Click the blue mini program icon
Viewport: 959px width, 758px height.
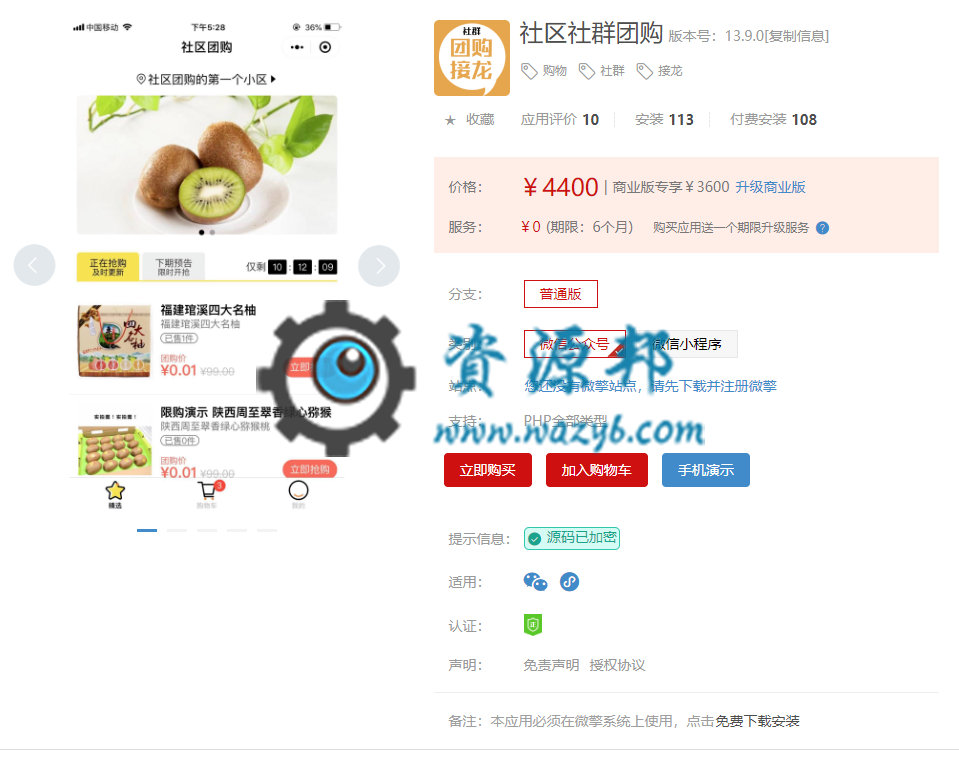click(x=569, y=582)
